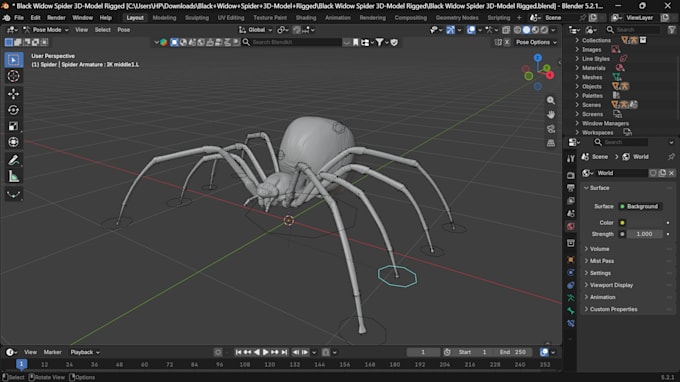Open the Object Data armature properties tab
The width and height of the screenshot is (680, 382).
click(x=571, y=298)
